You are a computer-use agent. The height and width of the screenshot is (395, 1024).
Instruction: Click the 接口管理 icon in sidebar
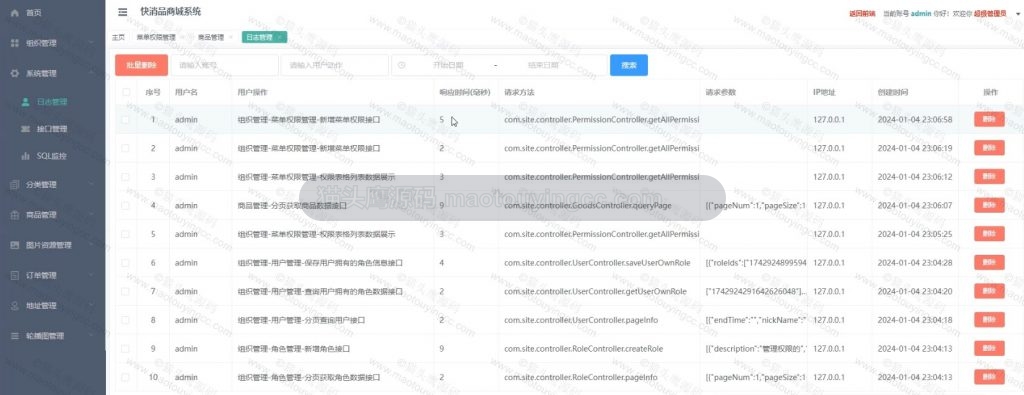pyautogui.click(x=25, y=129)
